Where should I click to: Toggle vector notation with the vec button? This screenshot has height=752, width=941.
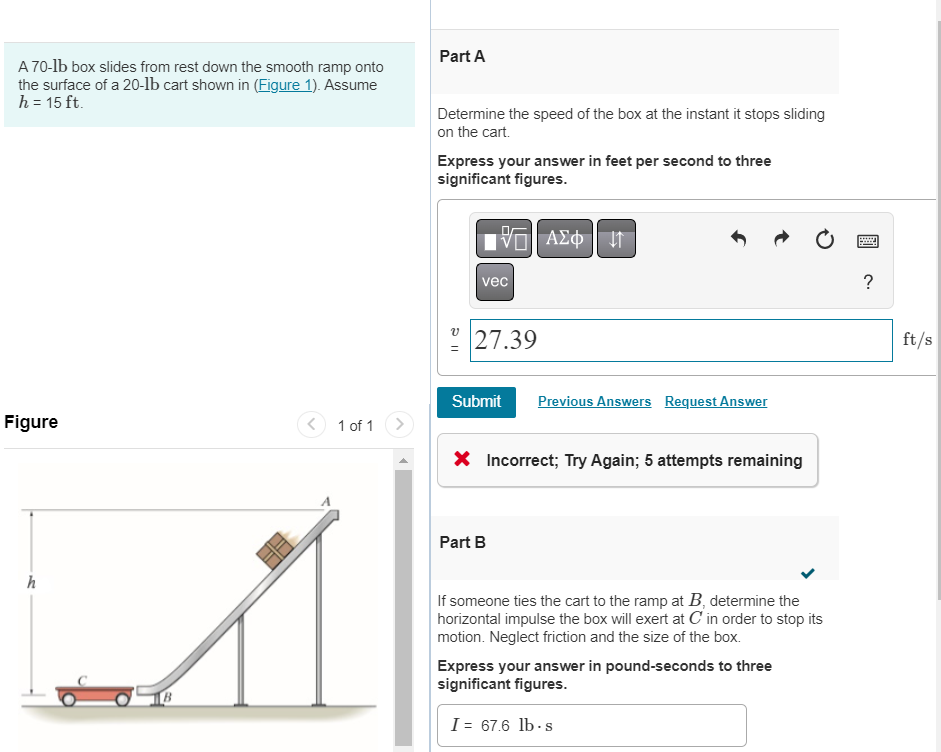[494, 281]
